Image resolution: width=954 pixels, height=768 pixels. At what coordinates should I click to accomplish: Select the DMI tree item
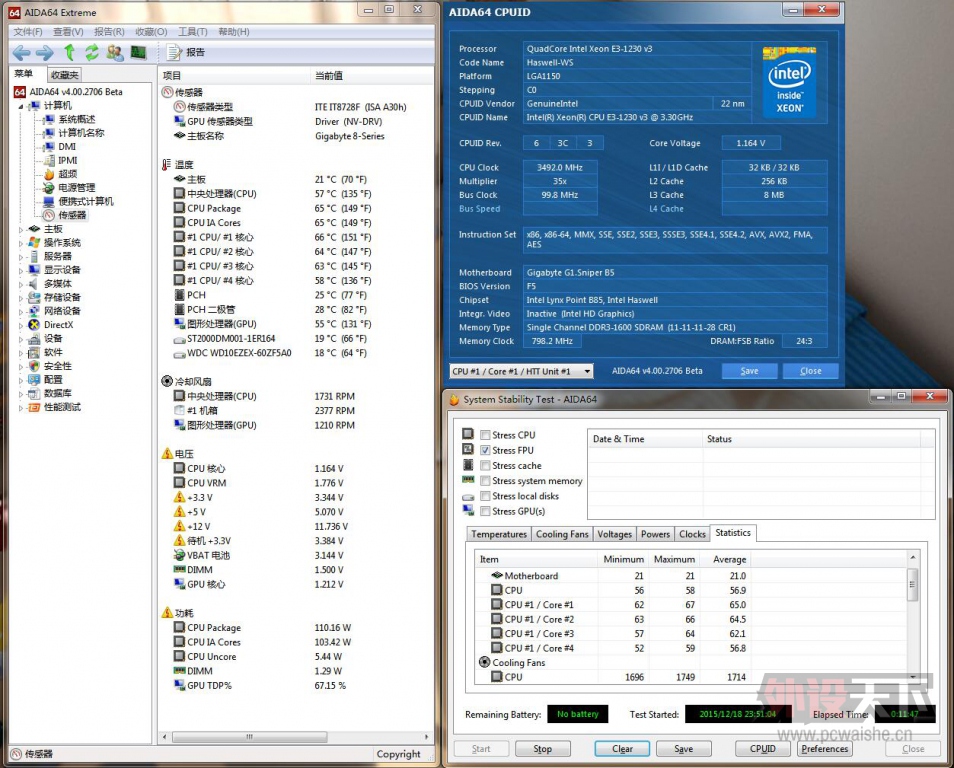[x=67, y=147]
